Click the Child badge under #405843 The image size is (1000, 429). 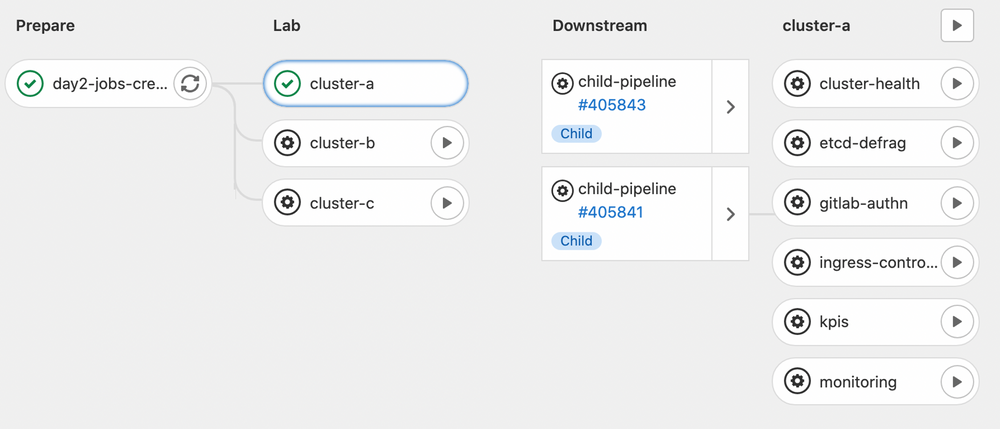(x=576, y=134)
